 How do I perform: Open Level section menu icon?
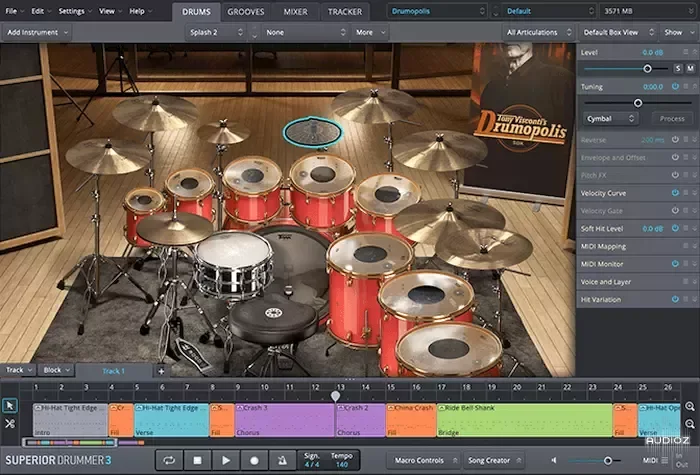[686, 52]
